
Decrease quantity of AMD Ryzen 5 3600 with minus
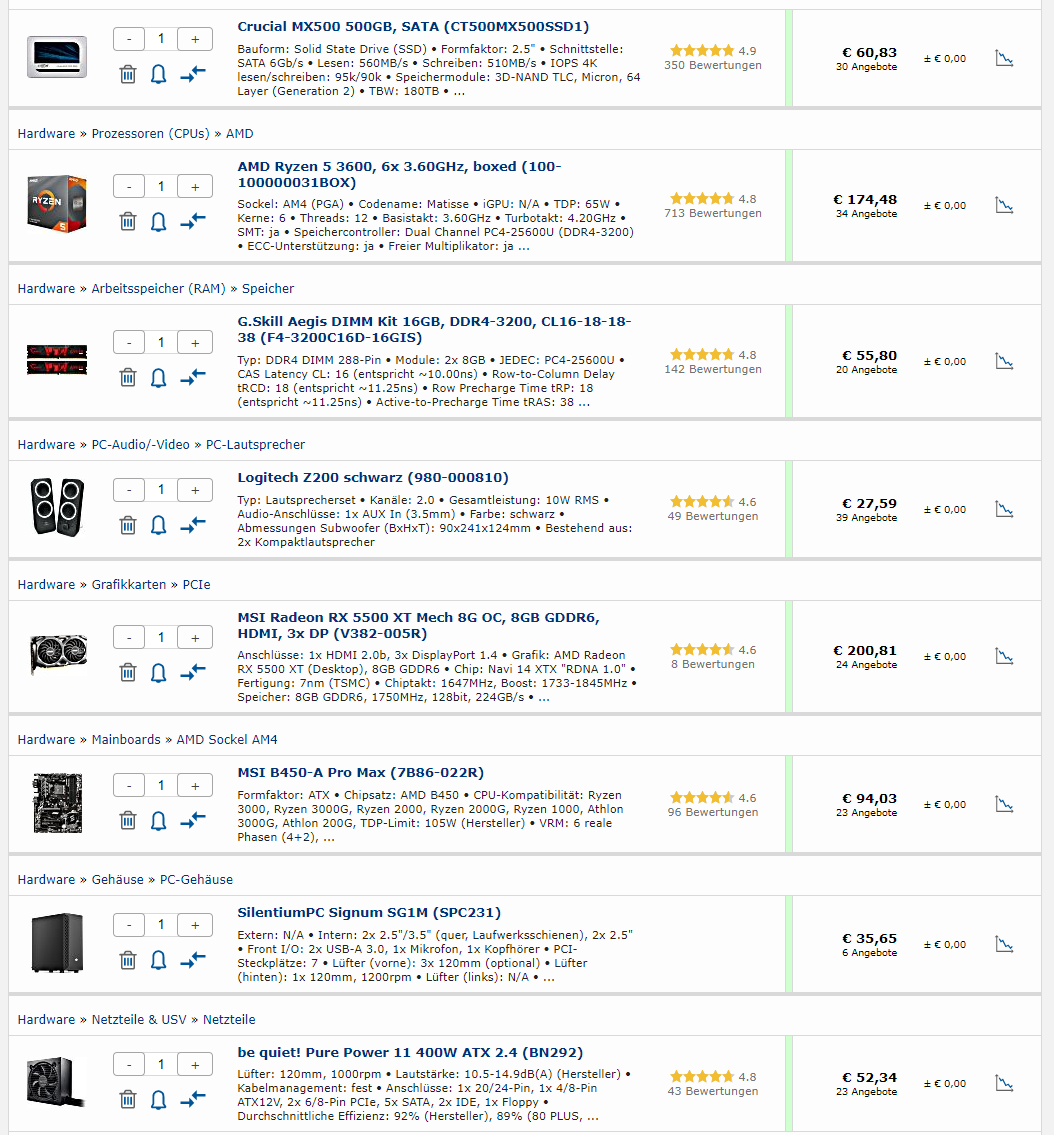129,187
